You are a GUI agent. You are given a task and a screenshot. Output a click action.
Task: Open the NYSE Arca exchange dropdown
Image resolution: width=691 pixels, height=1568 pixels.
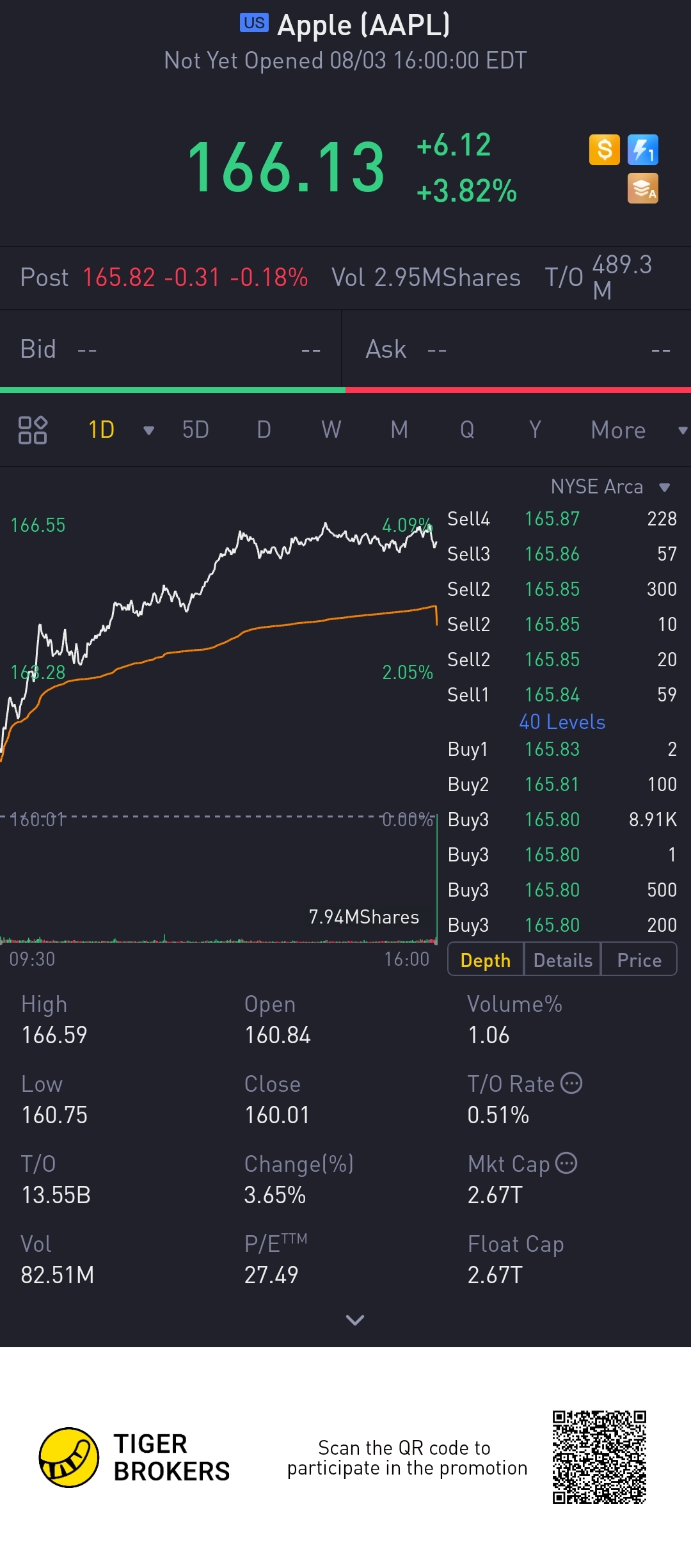[x=664, y=488]
